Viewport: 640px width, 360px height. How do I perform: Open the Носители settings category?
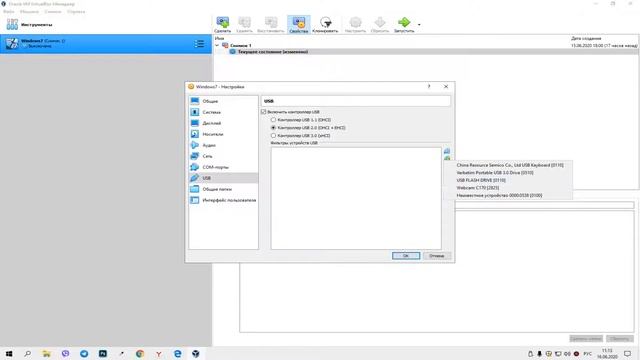(223, 134)
